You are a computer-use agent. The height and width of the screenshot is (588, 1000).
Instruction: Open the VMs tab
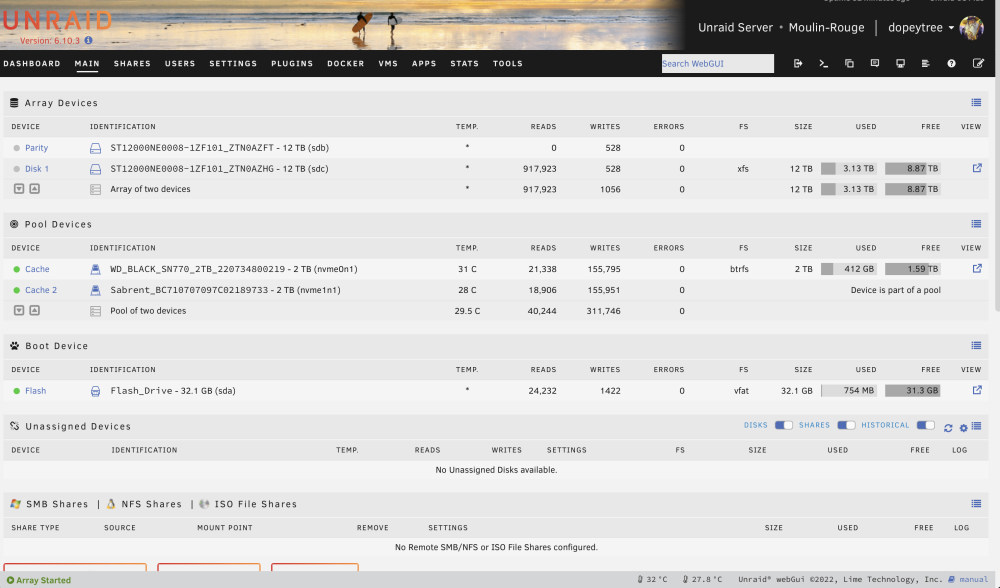388,64
